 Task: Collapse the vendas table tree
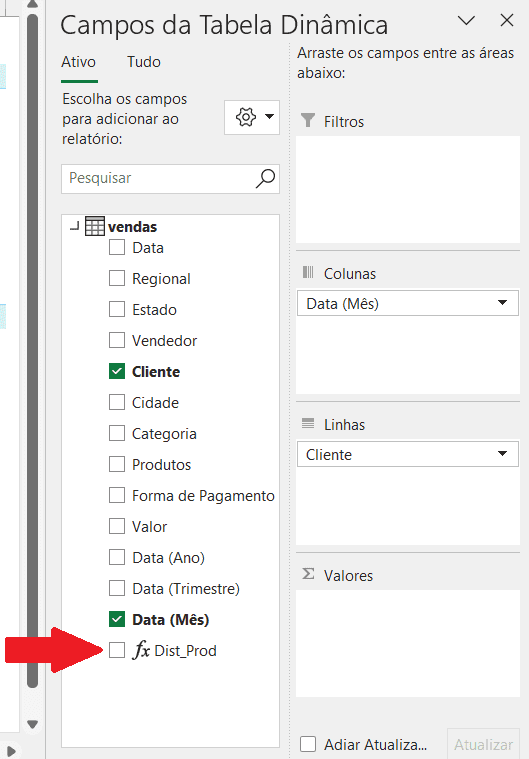(x=74, y=226)
